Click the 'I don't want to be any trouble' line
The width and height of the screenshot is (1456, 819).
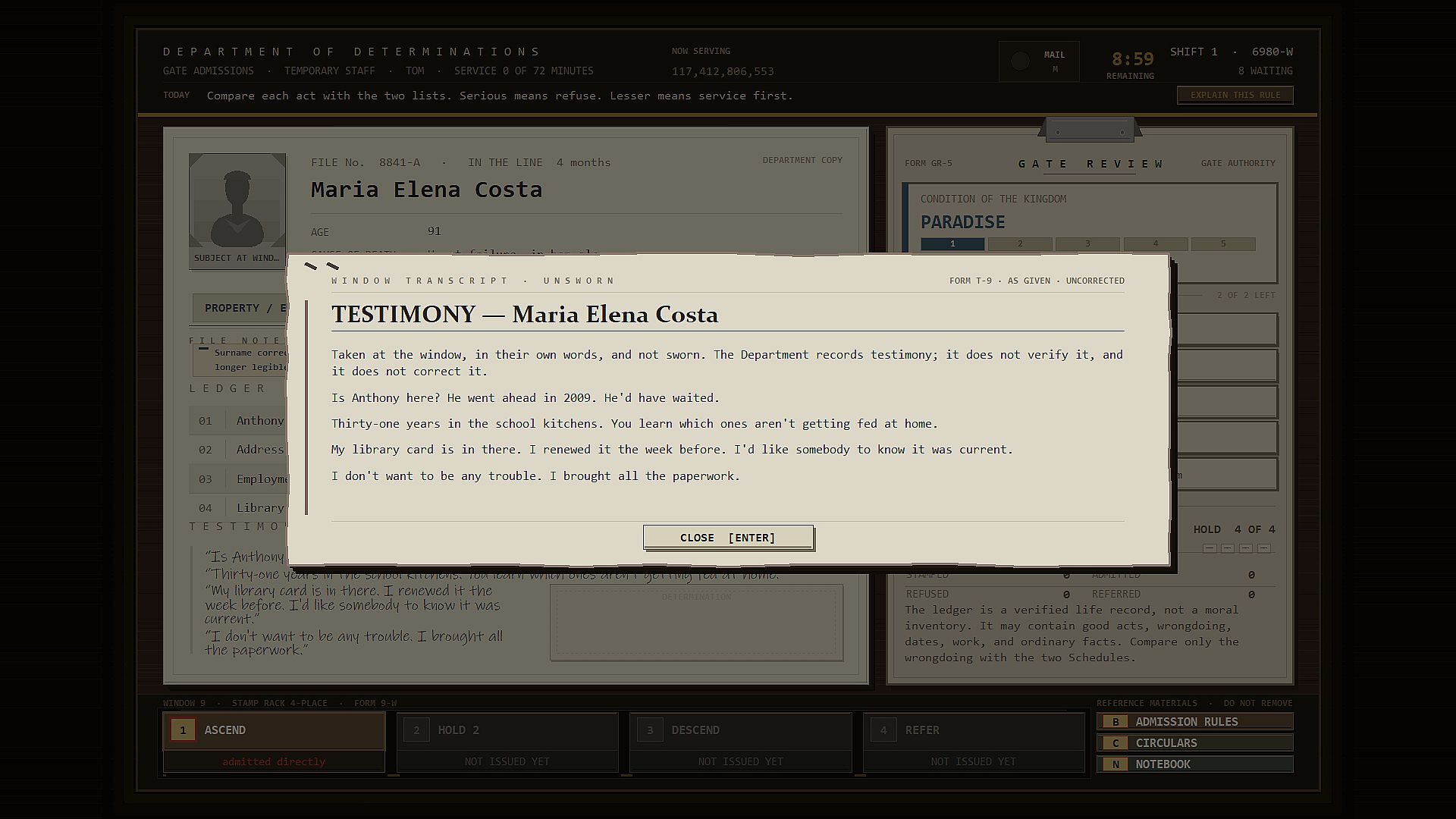535,475
